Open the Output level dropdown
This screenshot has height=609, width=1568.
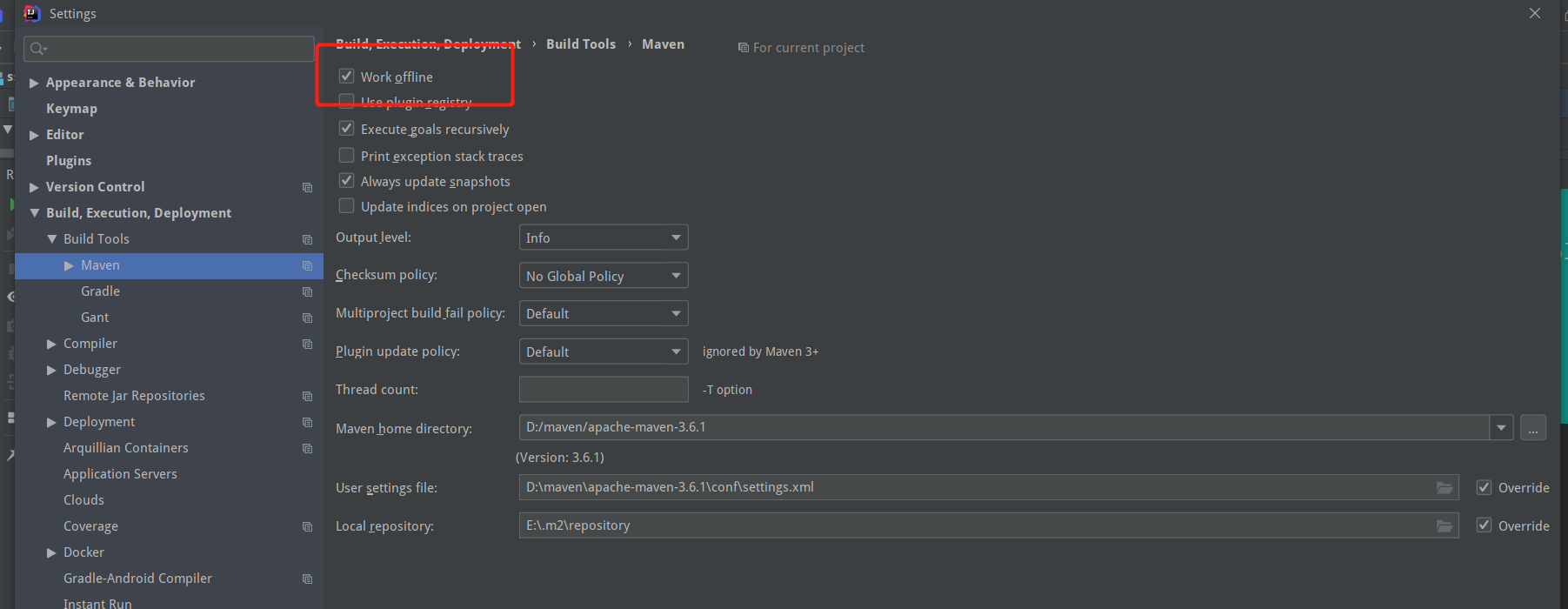(x=604, y=238)
